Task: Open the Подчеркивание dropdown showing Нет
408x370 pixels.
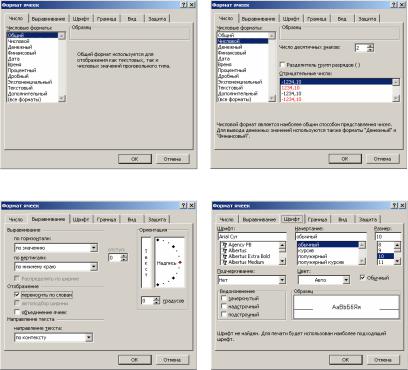Action: [282, 280]
